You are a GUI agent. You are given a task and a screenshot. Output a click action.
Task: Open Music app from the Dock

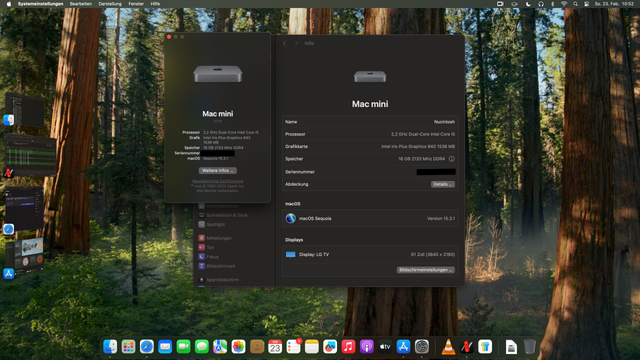[348, 347]
